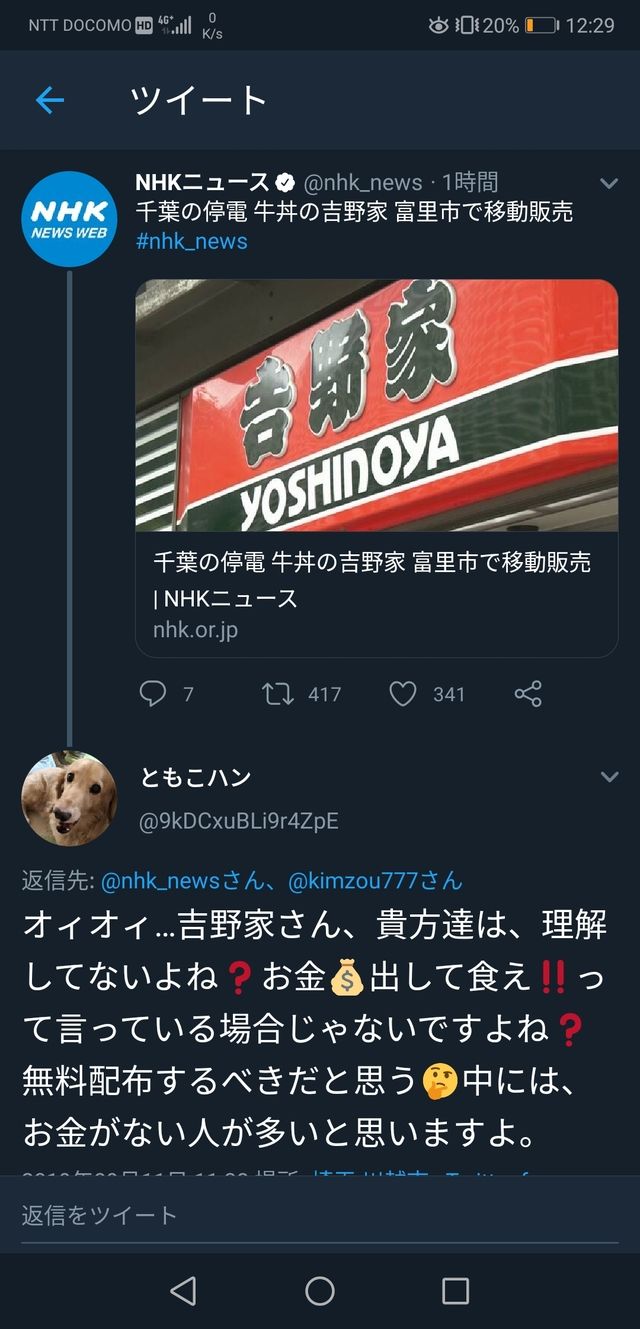The width and height of the screenshot is (640, 1329).
Task: Open #nhk_news hashtag link
Action: (191, 241)
